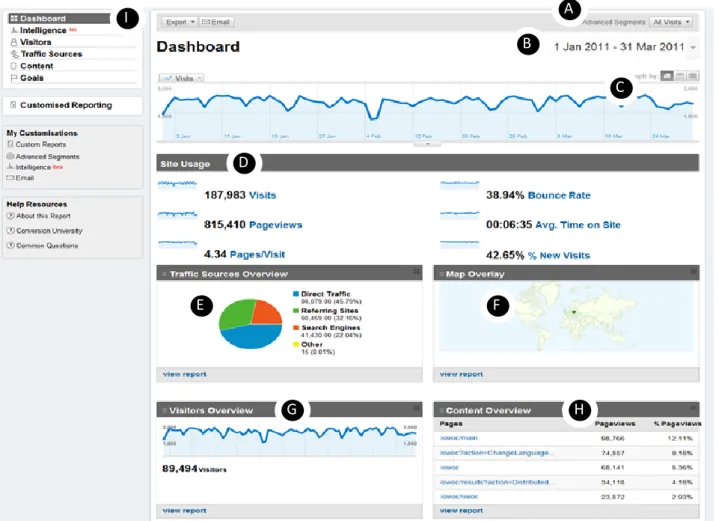Screen dimensions: 716x521
Task: Open the date range picker arrow
Action: point(693,47)
